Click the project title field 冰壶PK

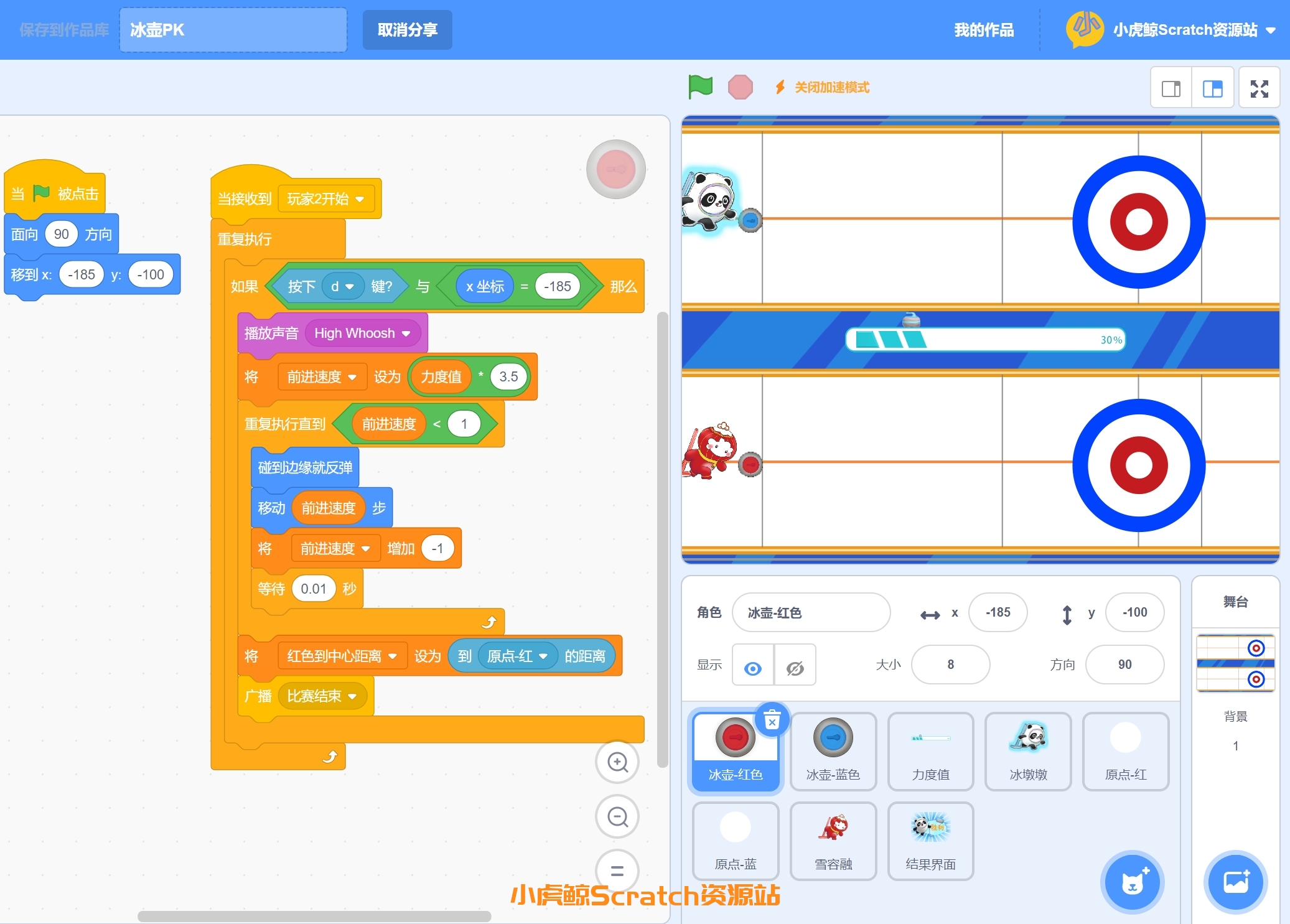click(233, 30)
